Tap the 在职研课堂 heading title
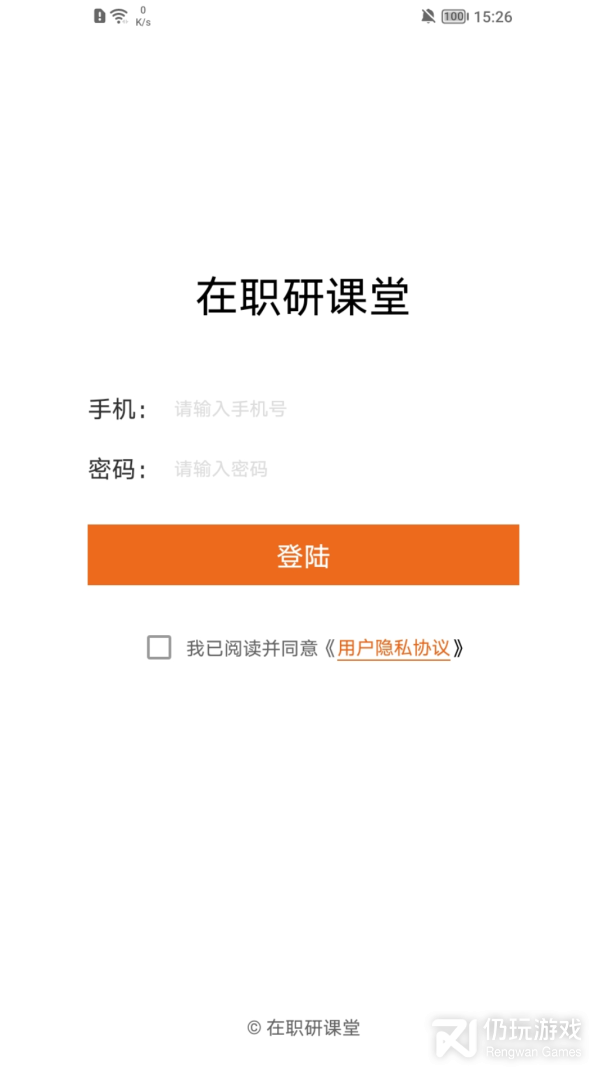 [303, 297]
